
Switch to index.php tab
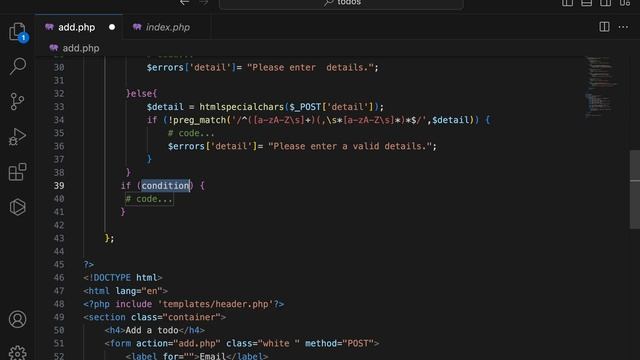coord(168,27)
